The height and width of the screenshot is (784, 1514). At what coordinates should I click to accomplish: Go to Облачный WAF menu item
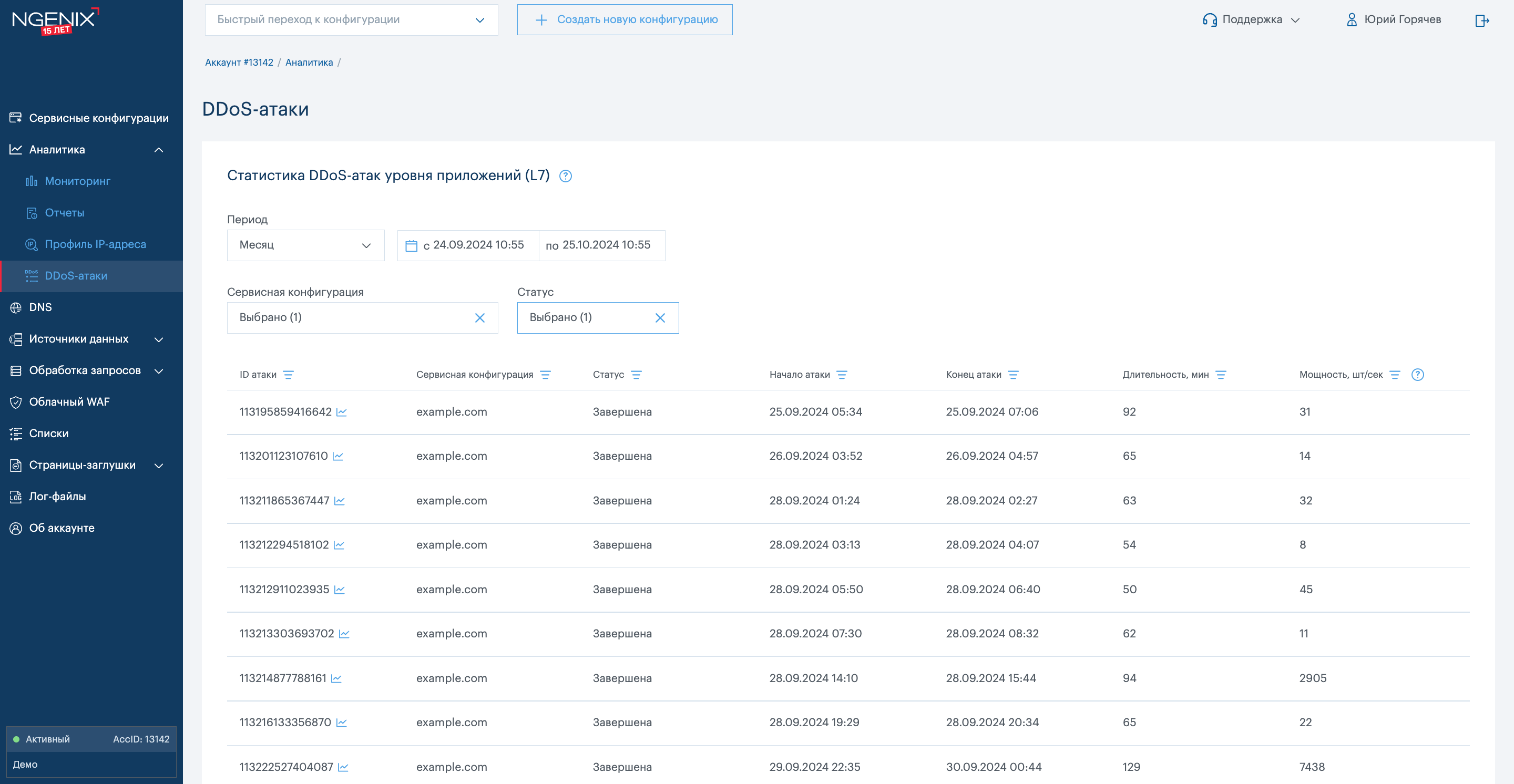click(69, 403)
